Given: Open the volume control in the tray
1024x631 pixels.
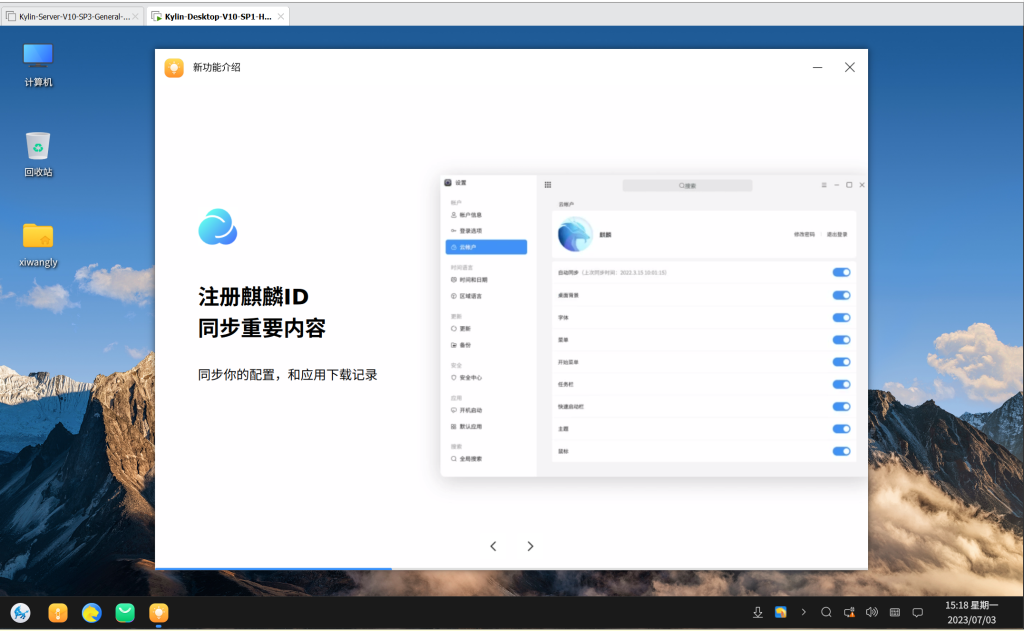Looking at the screenshot, I should point(872,613).
